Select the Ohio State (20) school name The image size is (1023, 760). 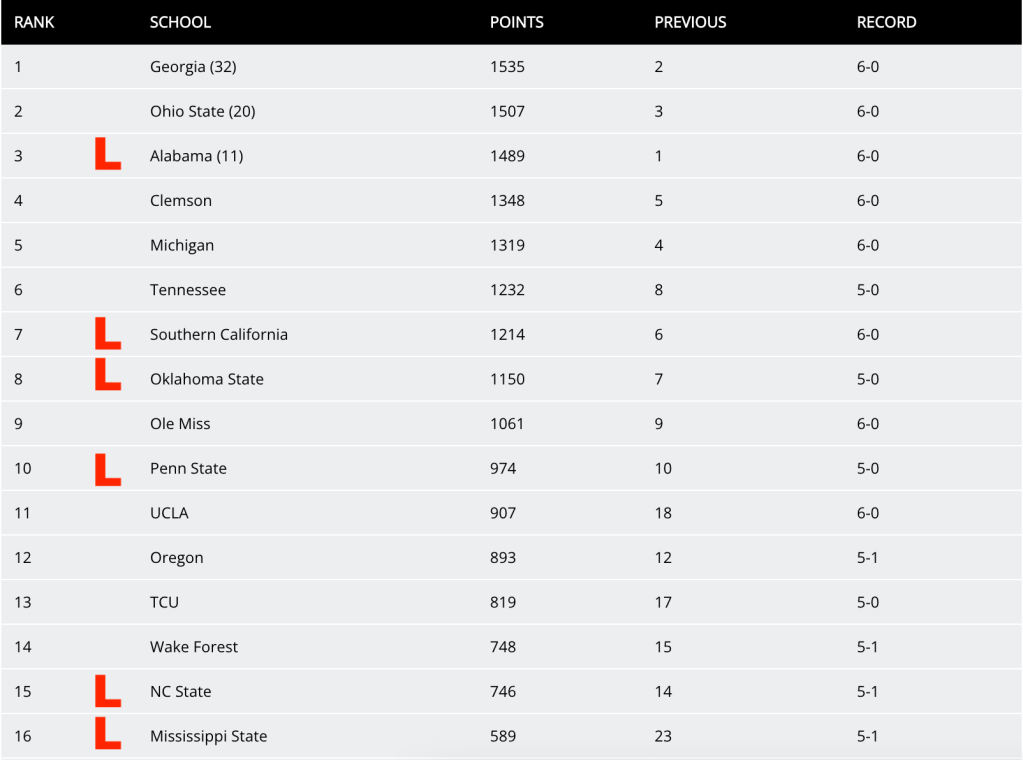pos(202,111)
